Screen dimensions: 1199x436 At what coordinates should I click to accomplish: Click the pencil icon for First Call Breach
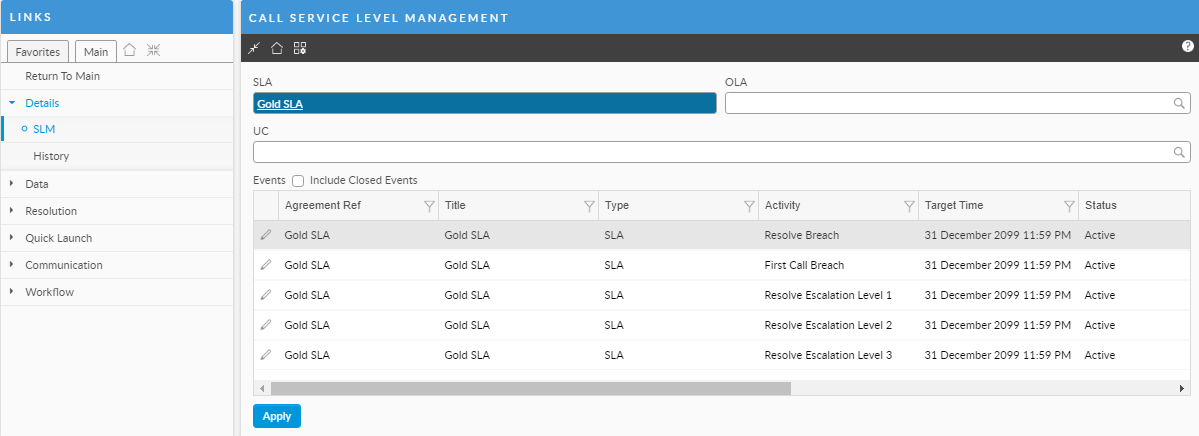pos(265,265)
